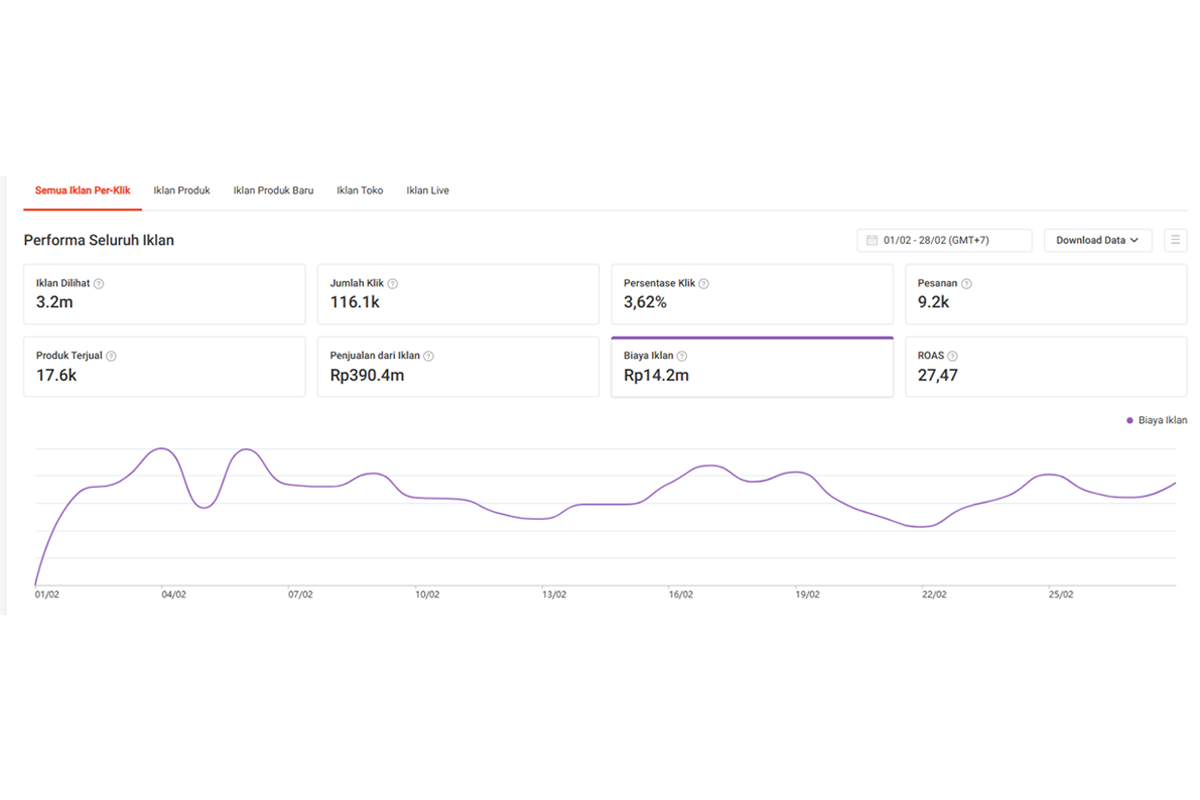The height and width of the screenshot is (800, 1200).
Task: Open the column settings list icon
Action: point(1176,240)
